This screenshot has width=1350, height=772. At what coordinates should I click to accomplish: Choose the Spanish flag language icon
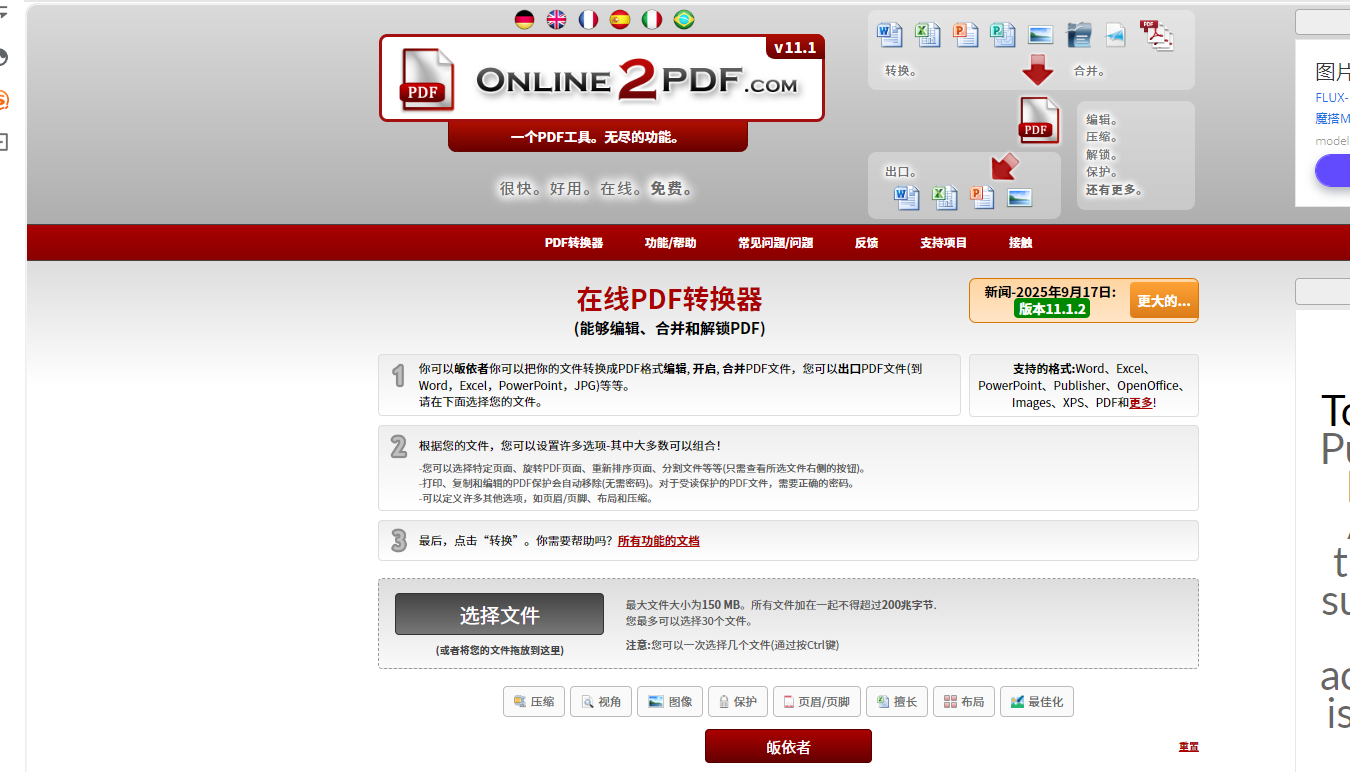pos(620,20)
